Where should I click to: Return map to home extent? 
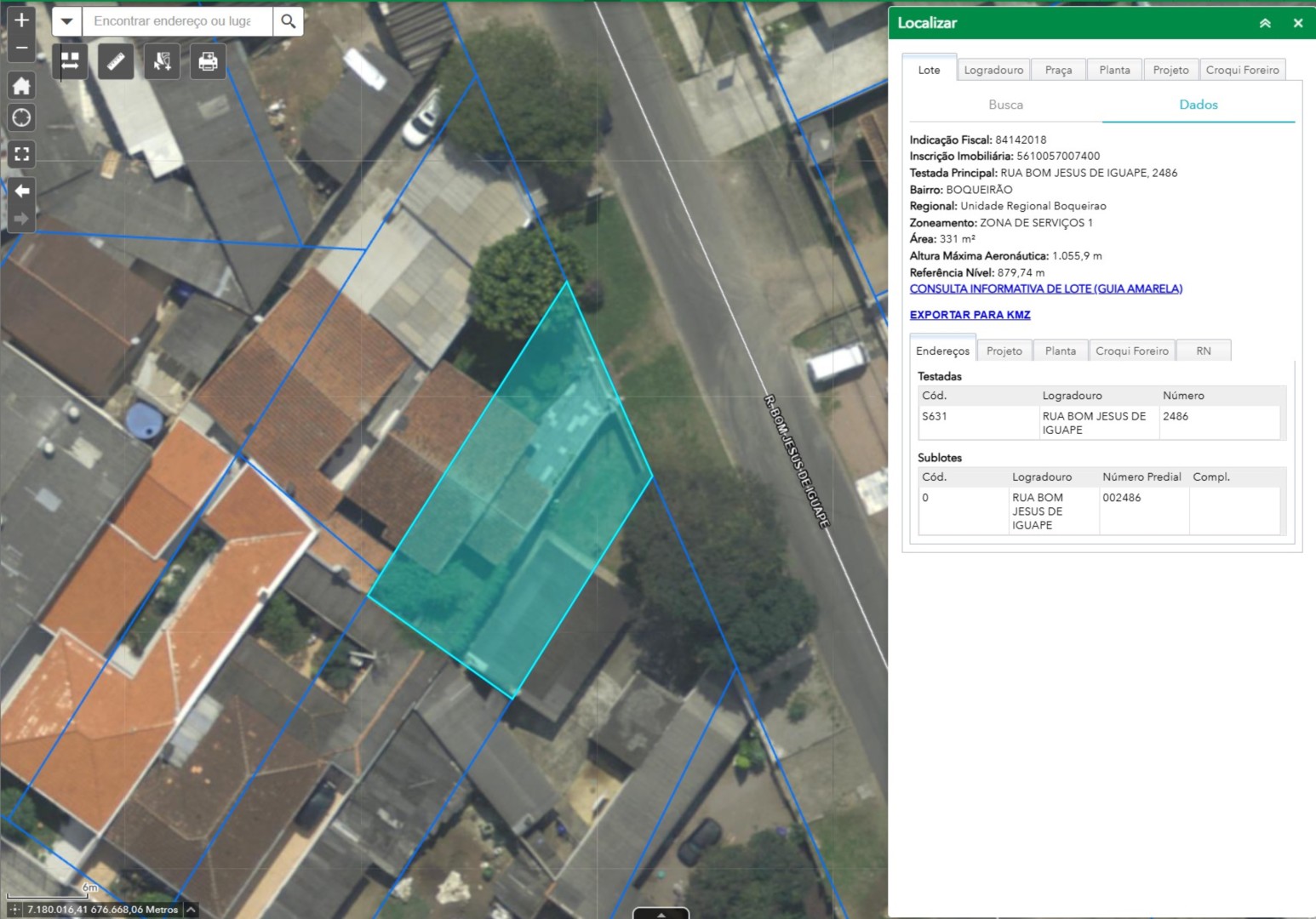(21, 85)
